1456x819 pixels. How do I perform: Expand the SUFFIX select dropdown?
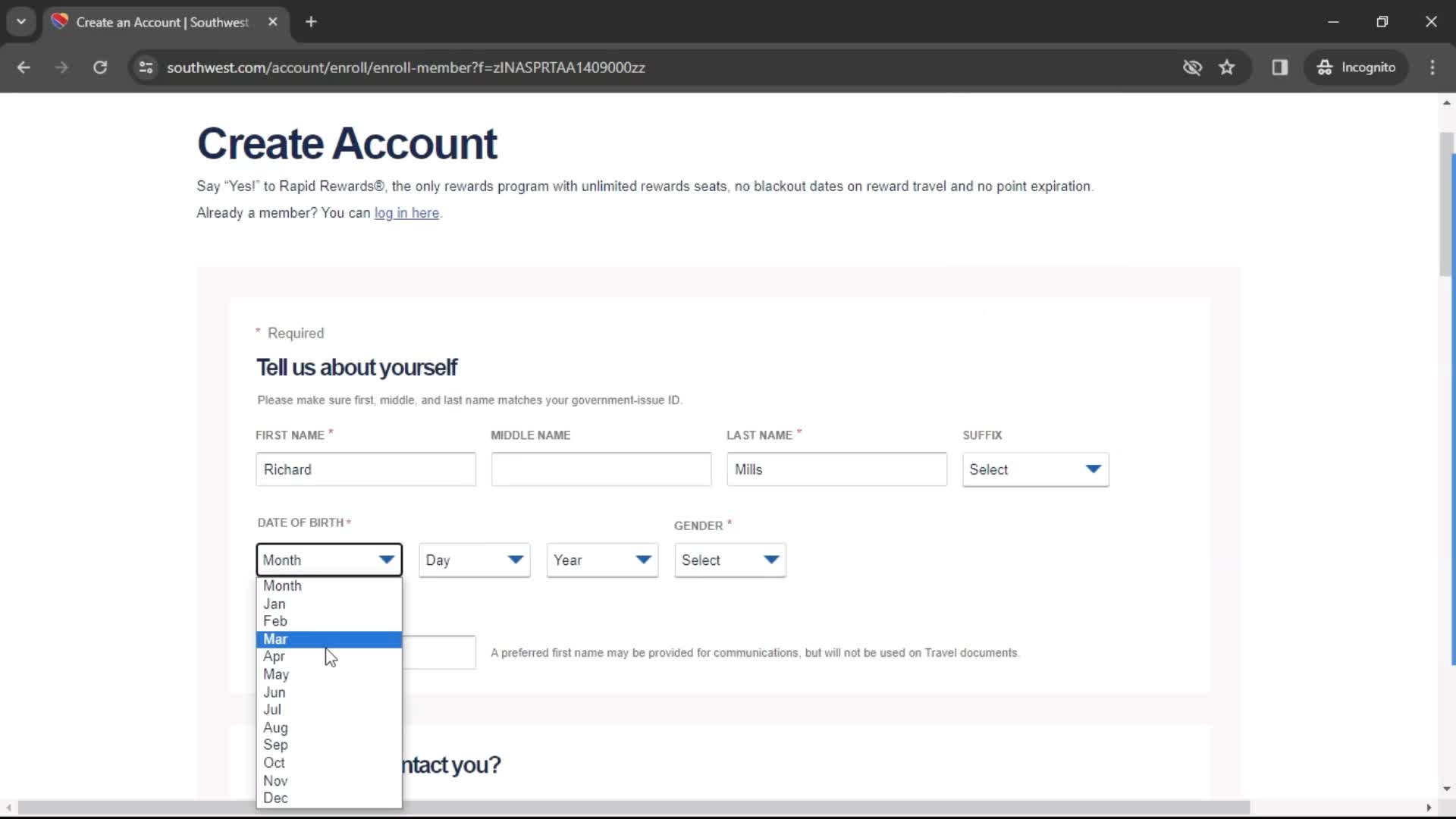click(x=1035, y=469)
